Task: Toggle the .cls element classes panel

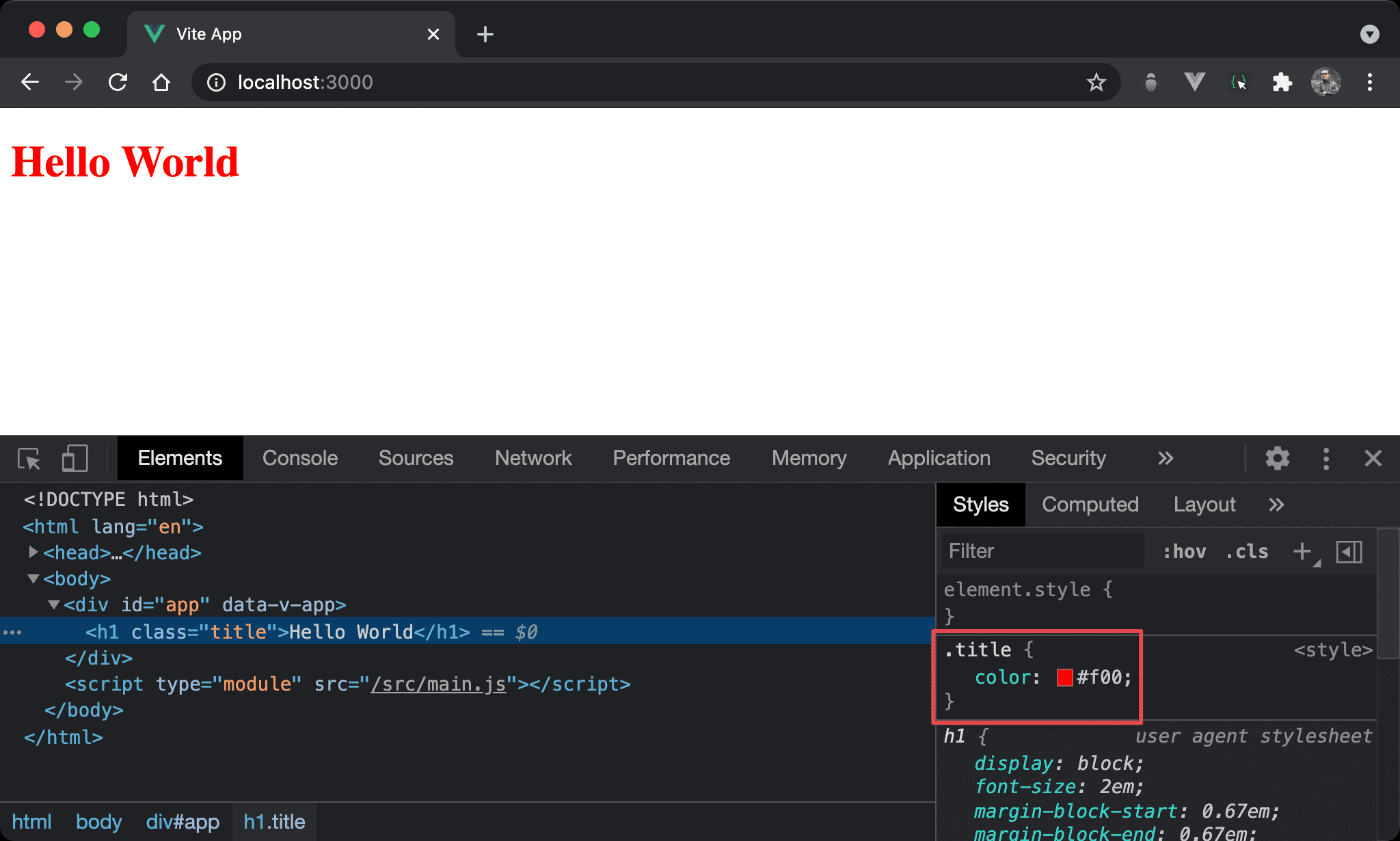Action: click(1247, 551)
